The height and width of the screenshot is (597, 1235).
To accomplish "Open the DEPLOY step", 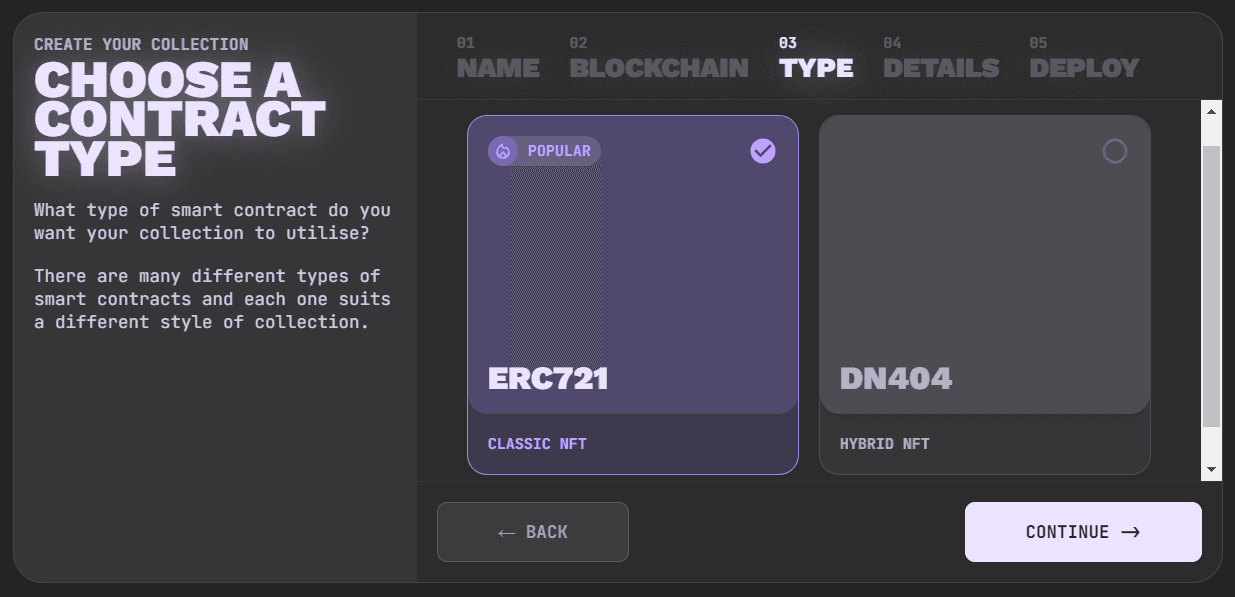I will (x=1084, y=68).
